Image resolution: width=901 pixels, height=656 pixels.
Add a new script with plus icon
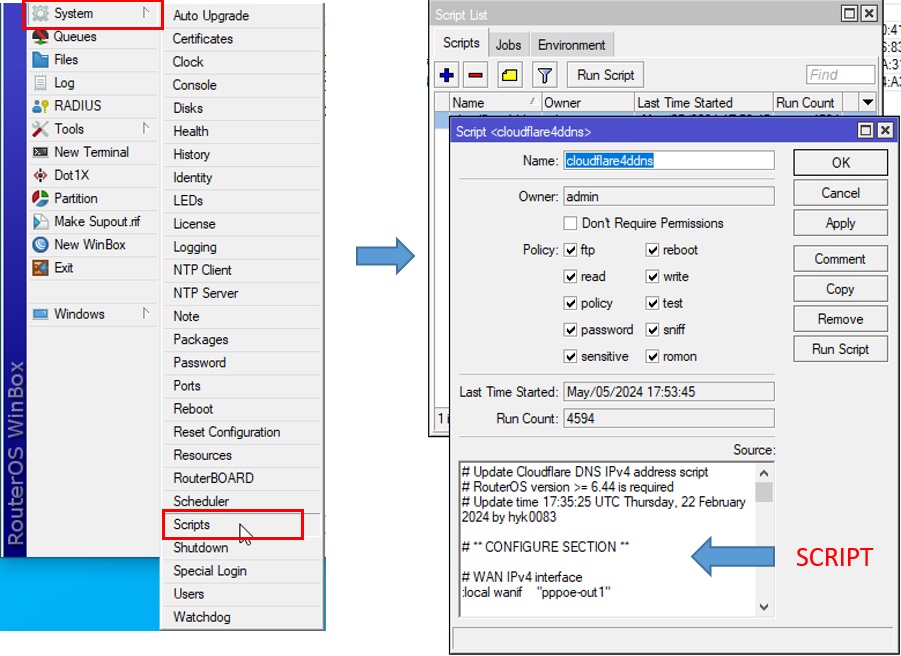click(x=446, y=75)
